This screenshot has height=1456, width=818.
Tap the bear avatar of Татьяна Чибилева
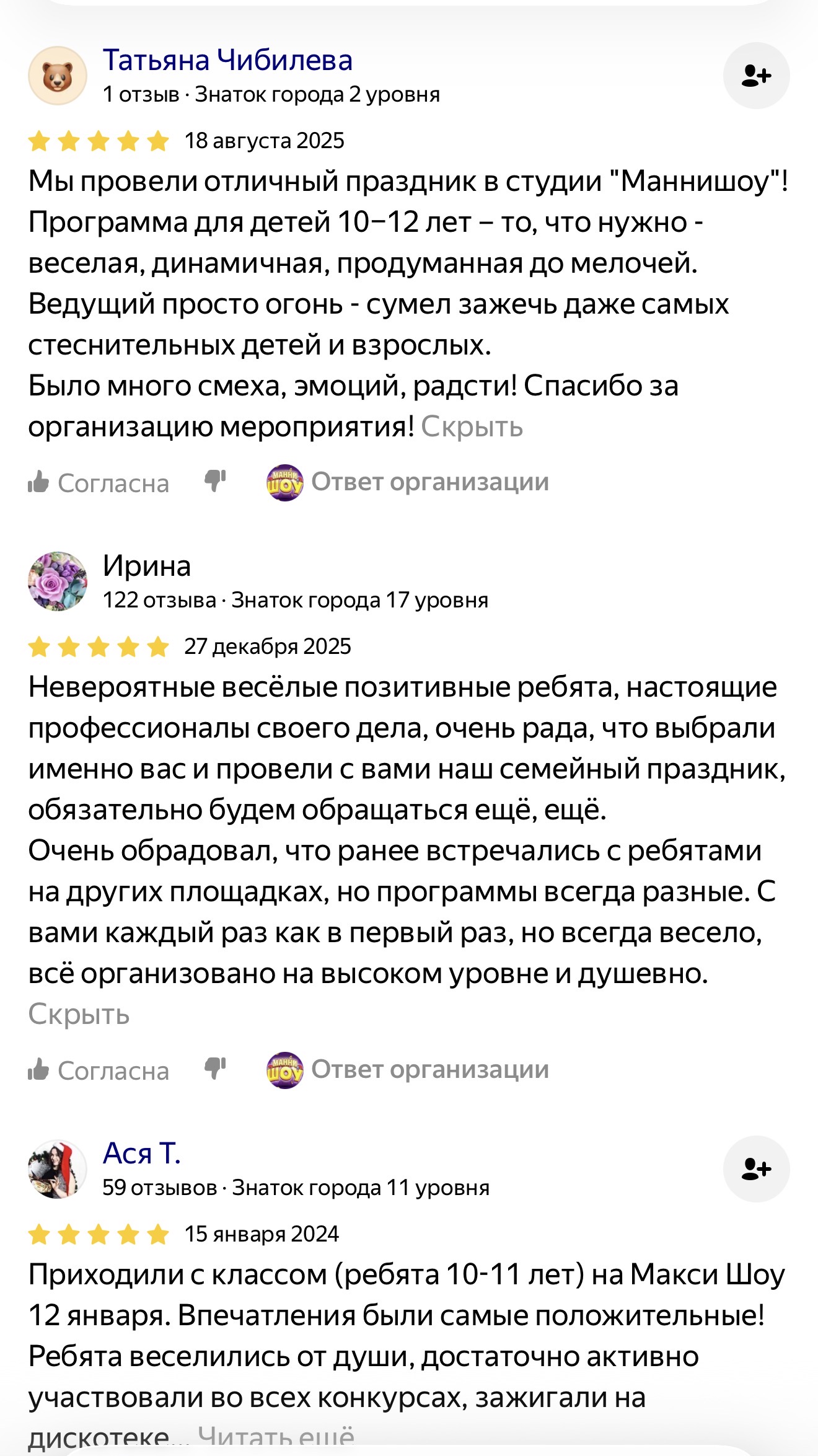tap(58, 76)
